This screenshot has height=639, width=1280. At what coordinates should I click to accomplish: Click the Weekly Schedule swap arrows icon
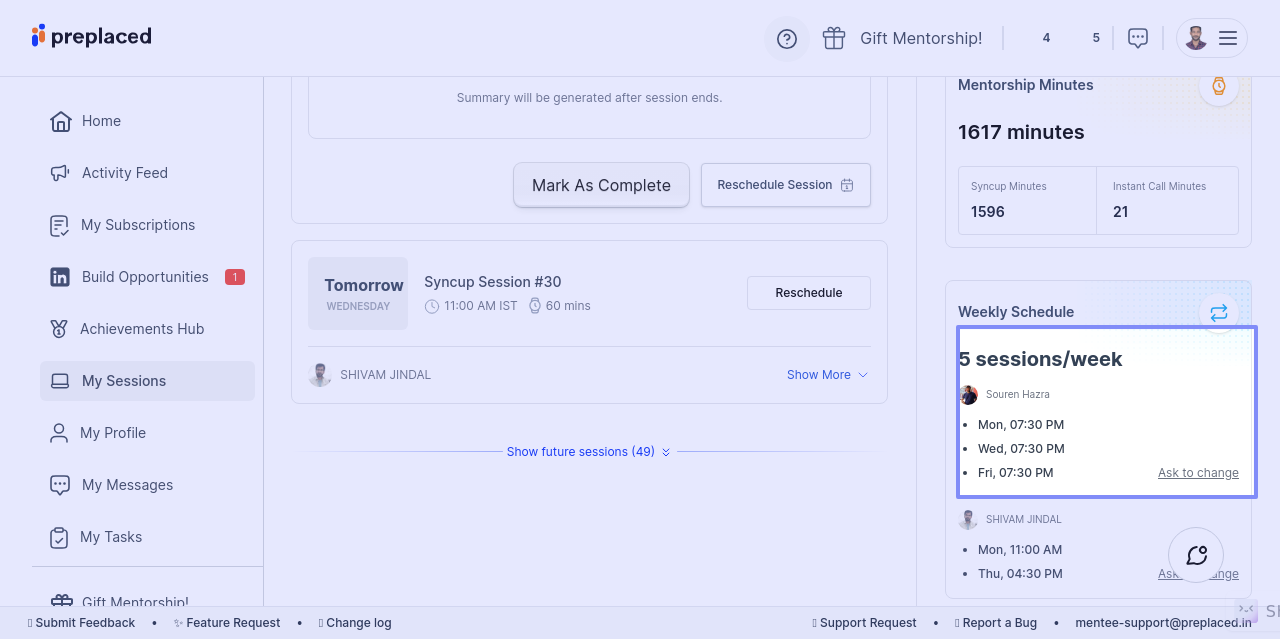coord(1218,313)
